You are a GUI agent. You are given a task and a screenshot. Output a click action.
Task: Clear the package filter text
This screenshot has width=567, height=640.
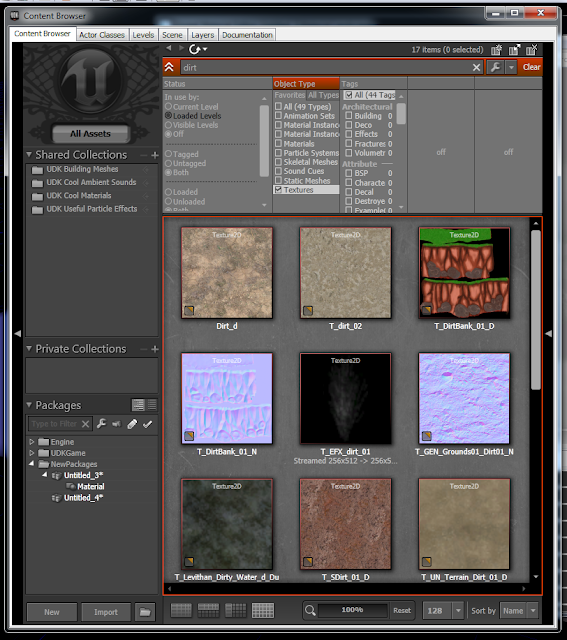[x=85, y=424]
